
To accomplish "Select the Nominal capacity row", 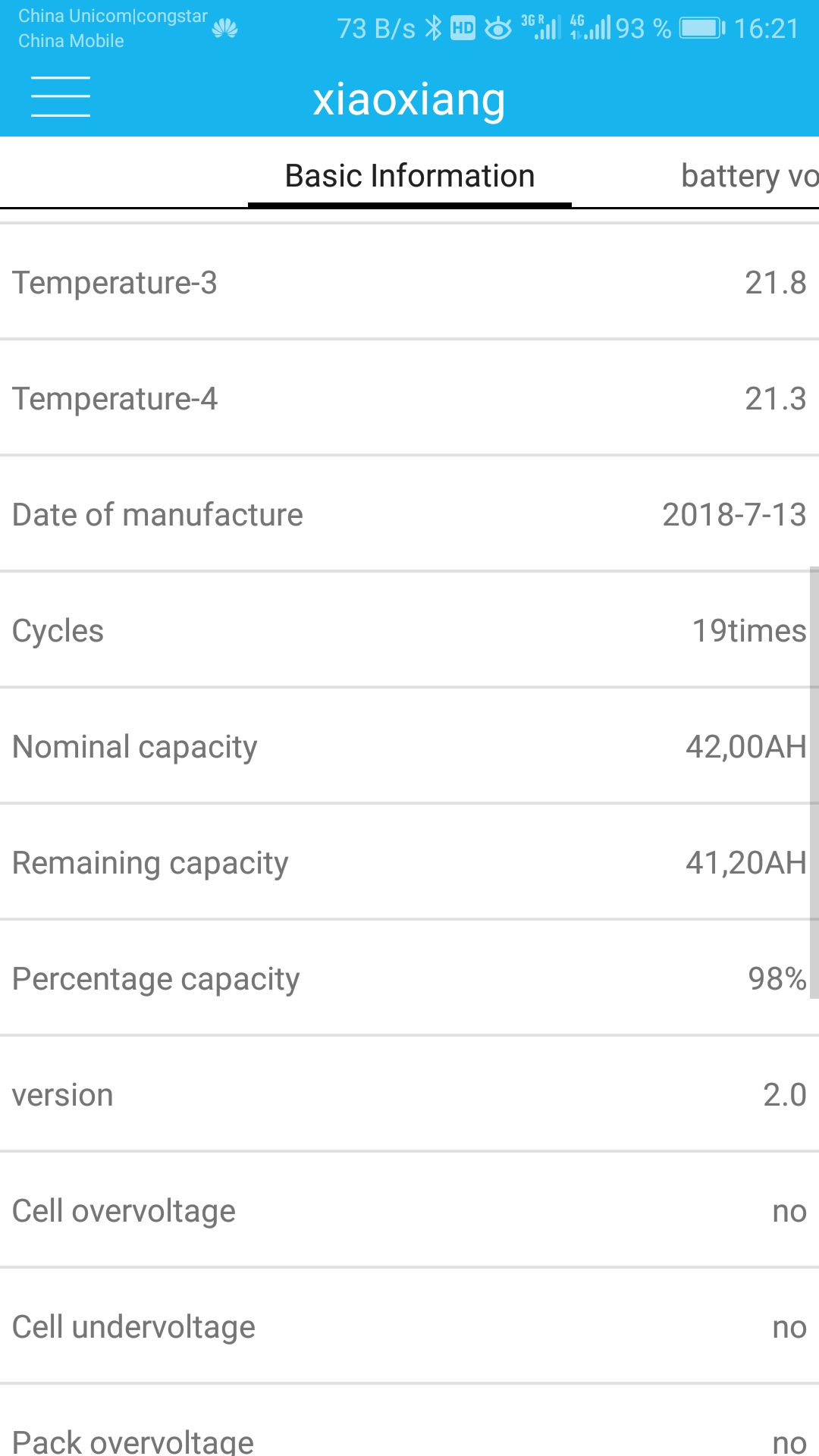I will tap(409, 747).
